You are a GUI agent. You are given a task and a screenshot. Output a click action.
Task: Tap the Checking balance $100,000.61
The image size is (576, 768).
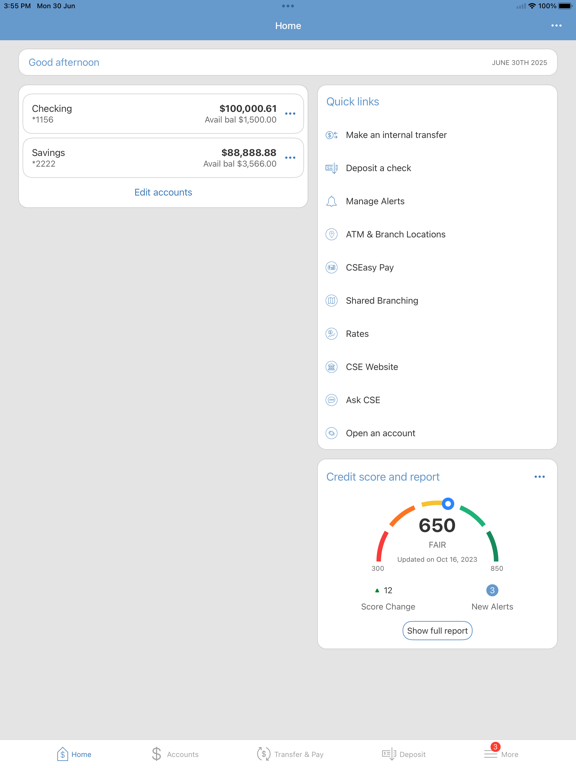pos(248,108)
